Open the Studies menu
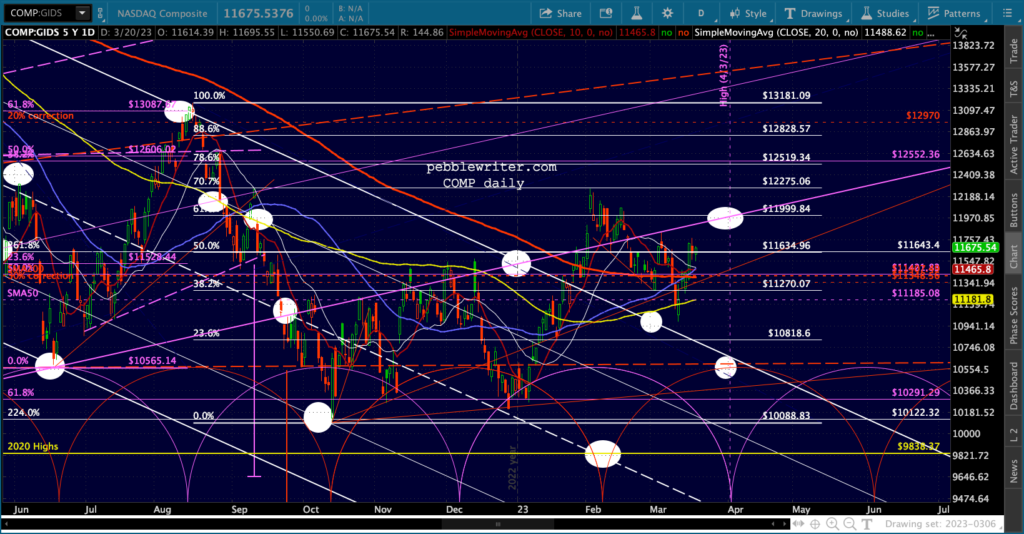 tap(884, 13)
